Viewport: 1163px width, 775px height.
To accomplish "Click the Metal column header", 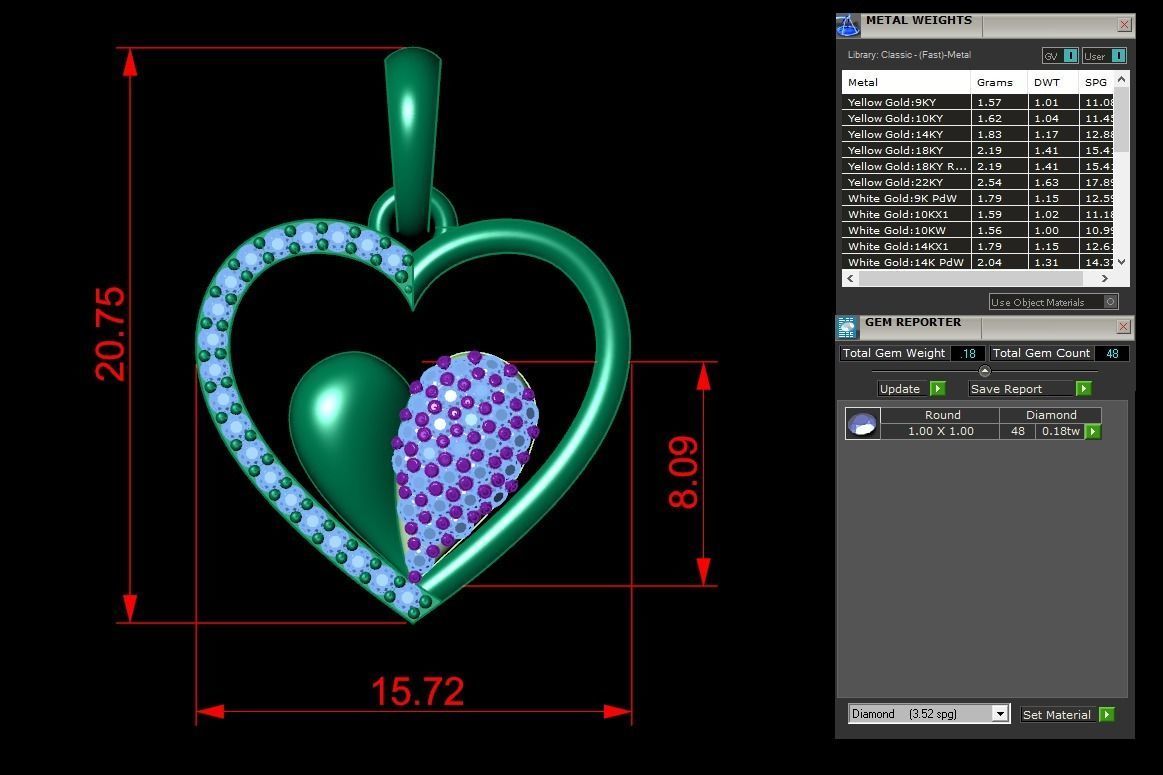I will [x=905, y=82].
